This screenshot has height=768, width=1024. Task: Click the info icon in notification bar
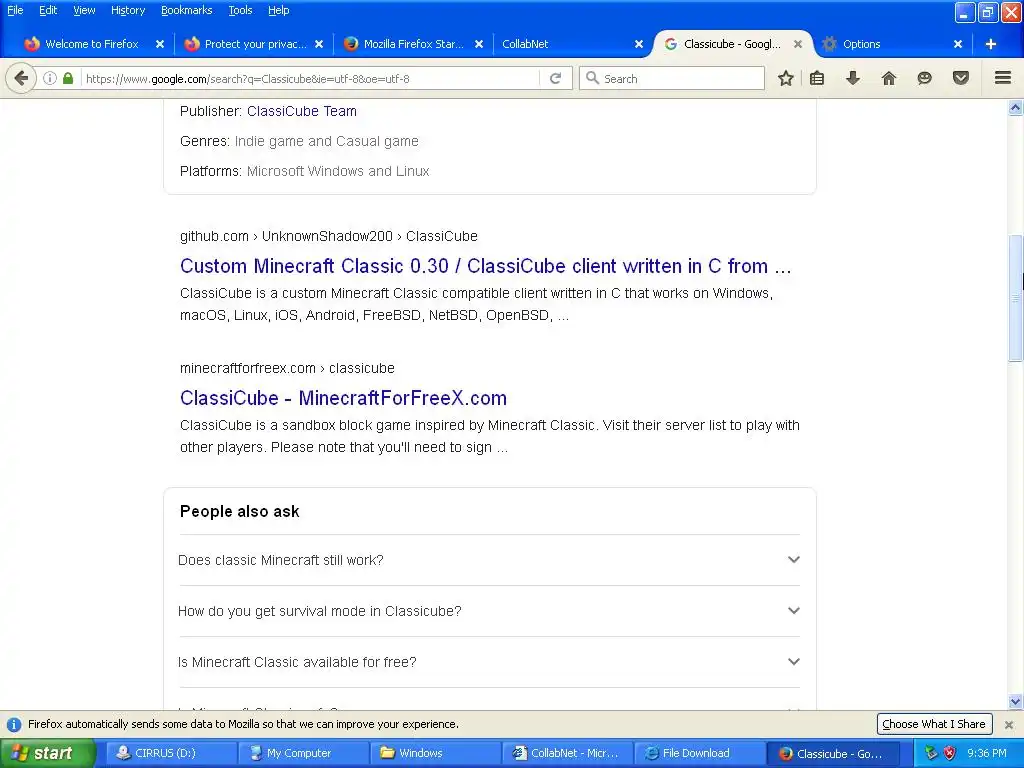pyautogui.click(x=14, y=724)
